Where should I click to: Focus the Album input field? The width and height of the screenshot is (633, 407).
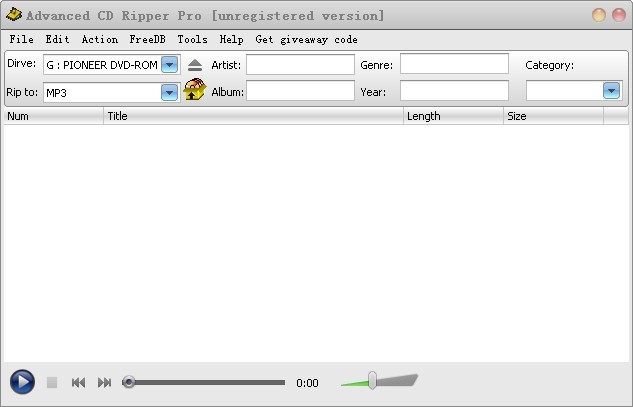300,91
